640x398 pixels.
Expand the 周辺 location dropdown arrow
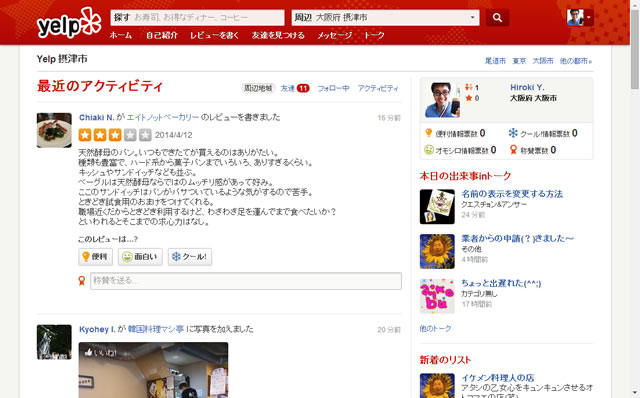(x=472, y=18)
